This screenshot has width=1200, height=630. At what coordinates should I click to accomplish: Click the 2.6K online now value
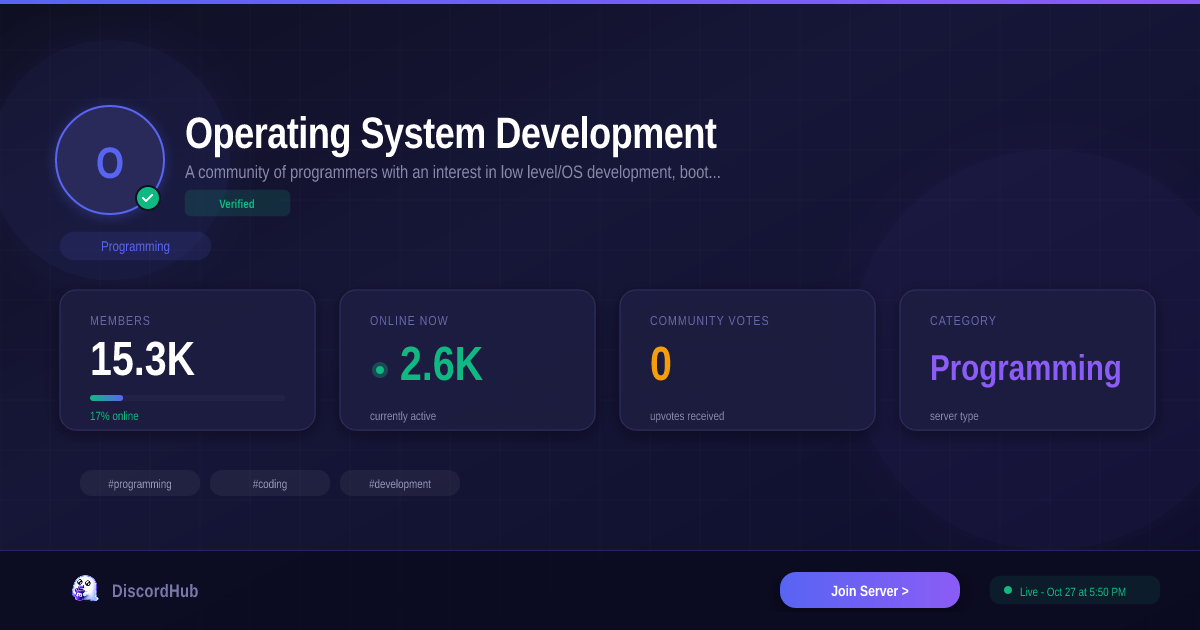[441, 364]
